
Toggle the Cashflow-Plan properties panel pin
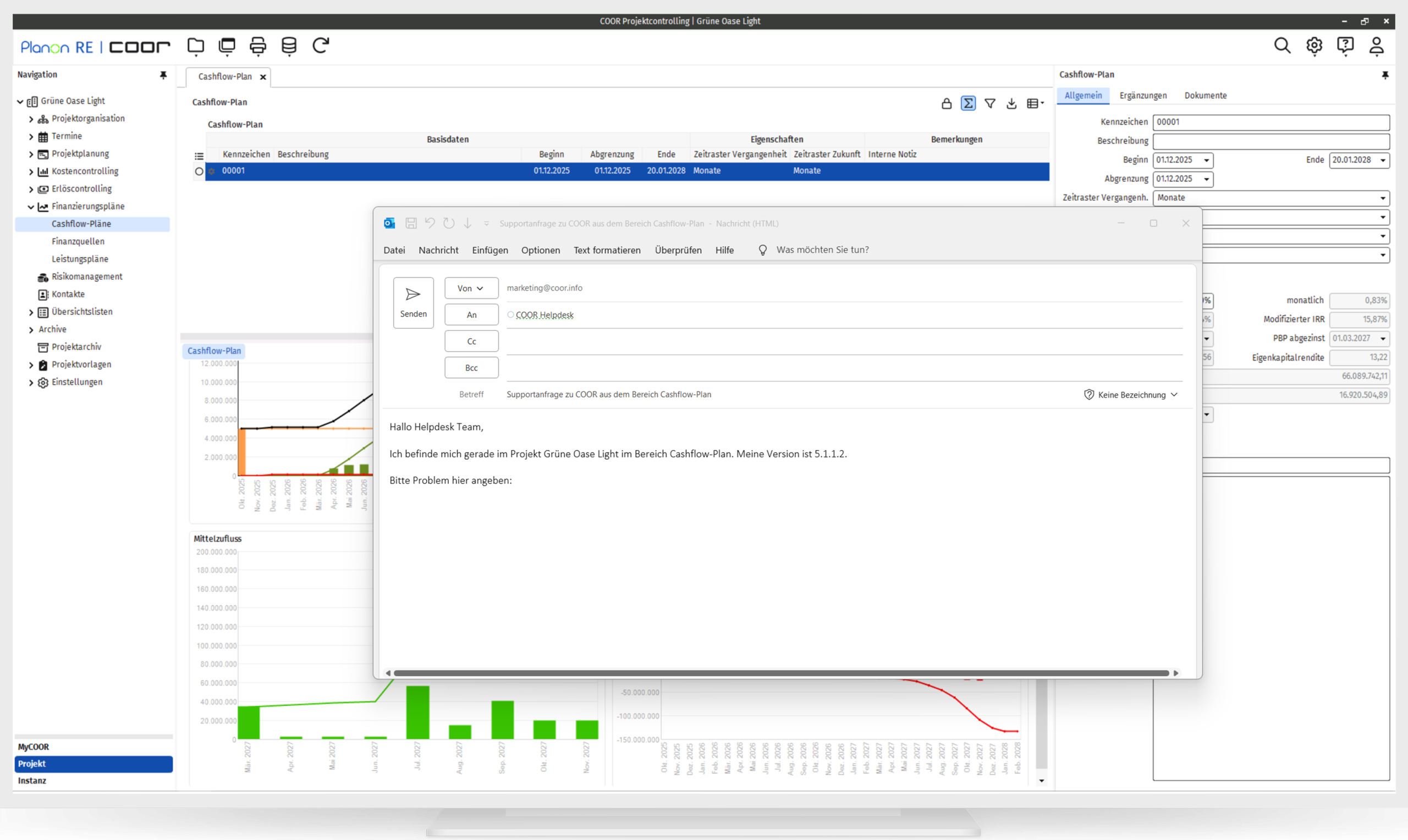pos(1385,75)
